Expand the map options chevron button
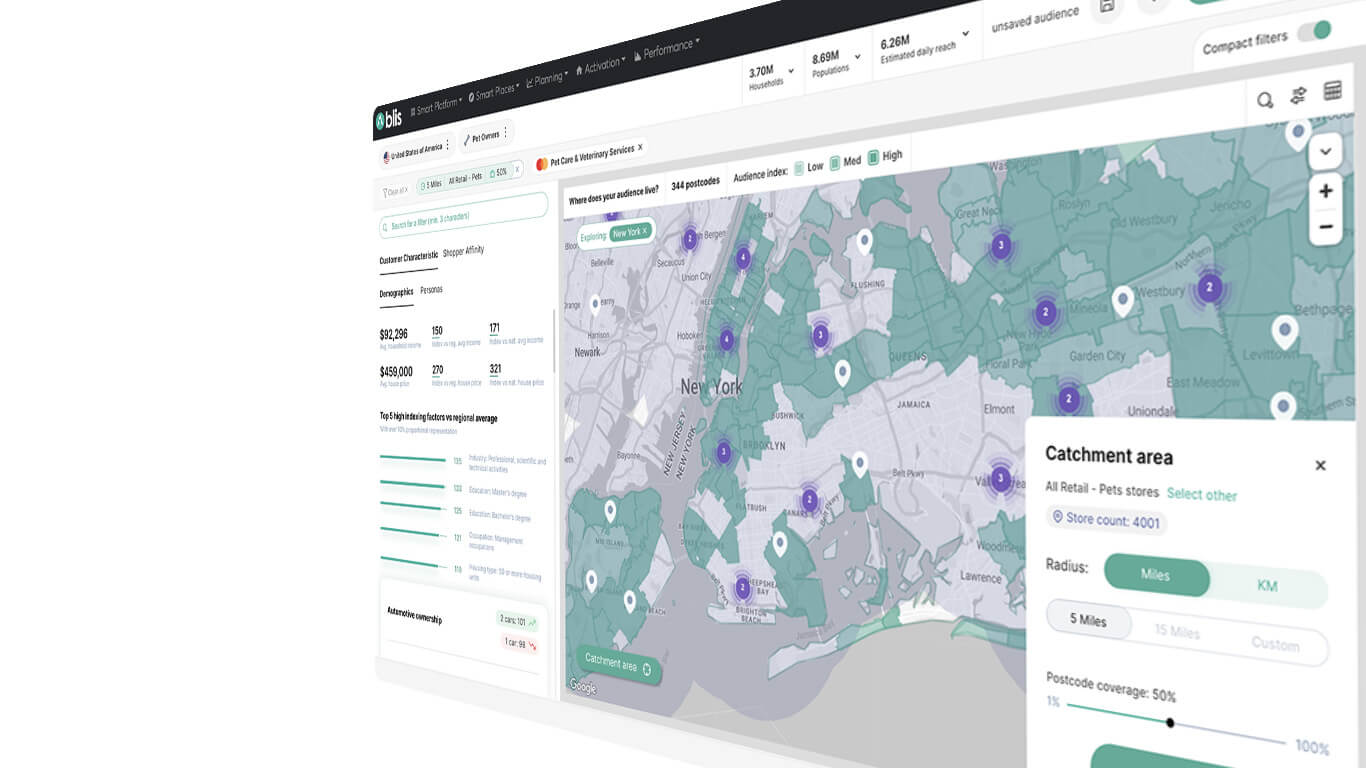This screenshot has height=768, width=1366. 1325,152
